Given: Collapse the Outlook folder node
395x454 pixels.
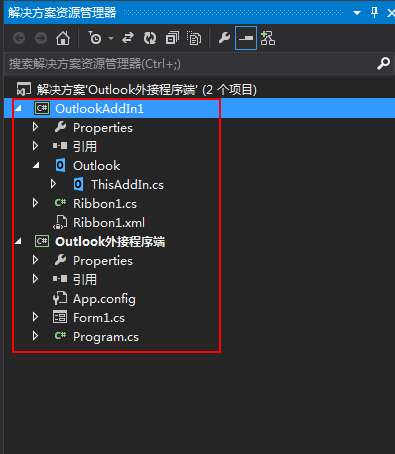Looking at the screenshot, I should pos(36,165).
